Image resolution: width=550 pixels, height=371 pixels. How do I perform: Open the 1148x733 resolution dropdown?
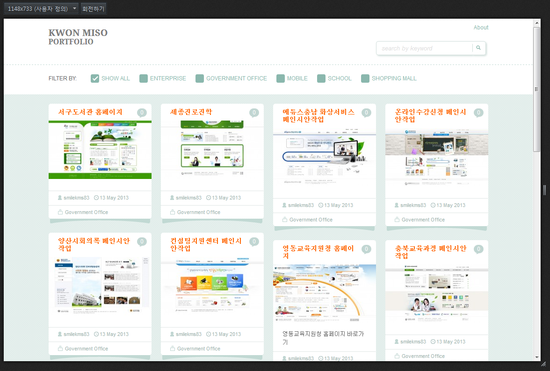click(41, 9)
